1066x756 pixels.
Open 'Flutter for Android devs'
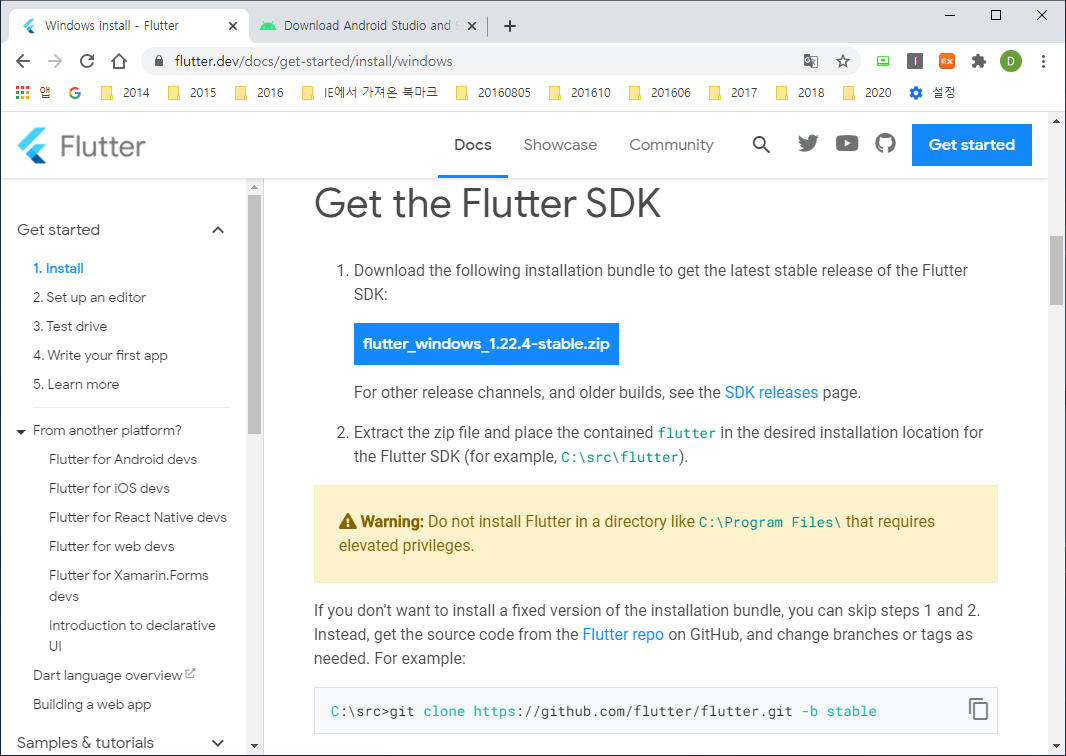pos(123,460)
